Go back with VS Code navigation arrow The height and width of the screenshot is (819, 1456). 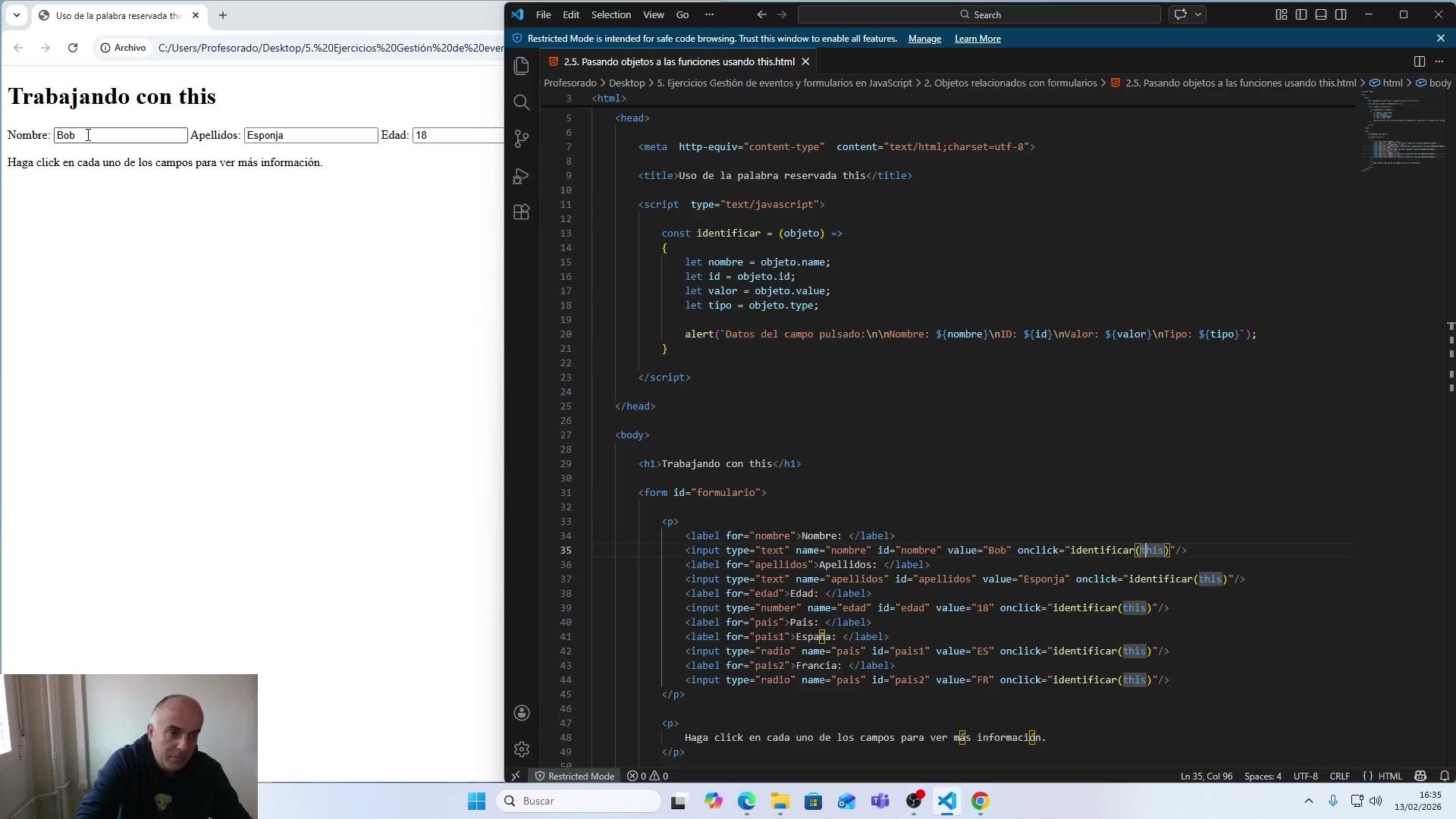(x=761, y=14)
